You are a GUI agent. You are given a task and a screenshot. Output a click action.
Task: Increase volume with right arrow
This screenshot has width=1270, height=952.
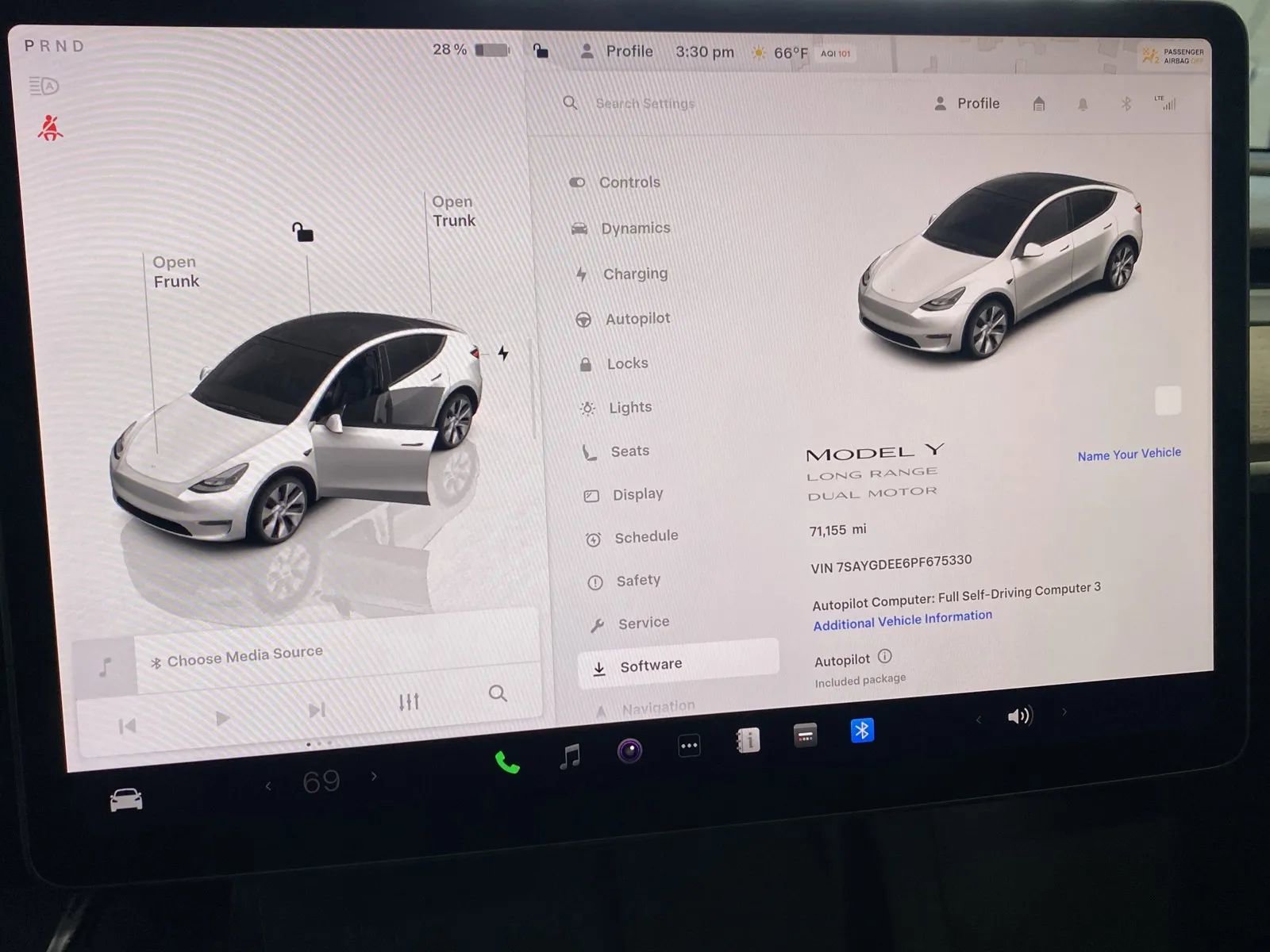1064,712
